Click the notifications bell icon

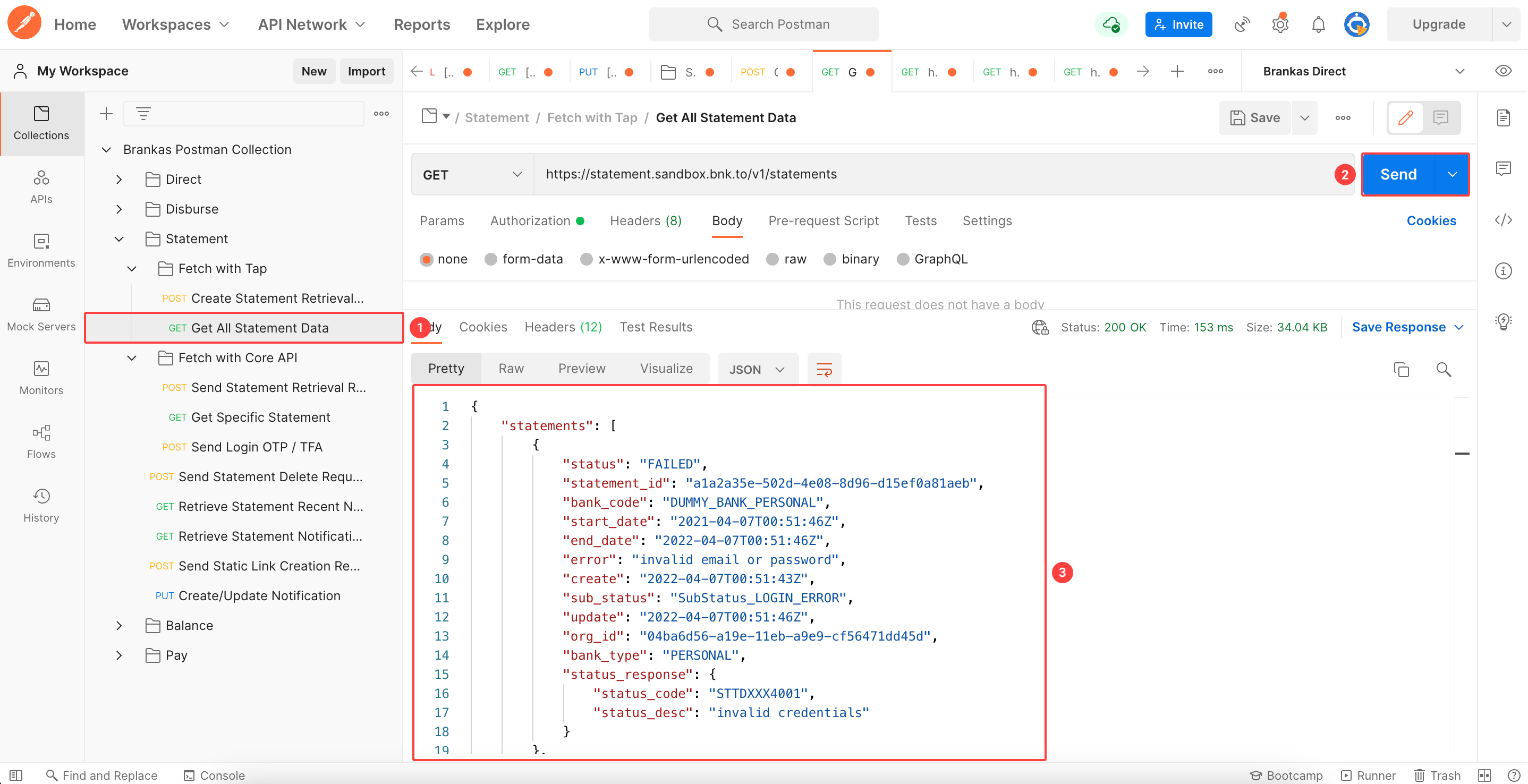(x=1318, y=24)
